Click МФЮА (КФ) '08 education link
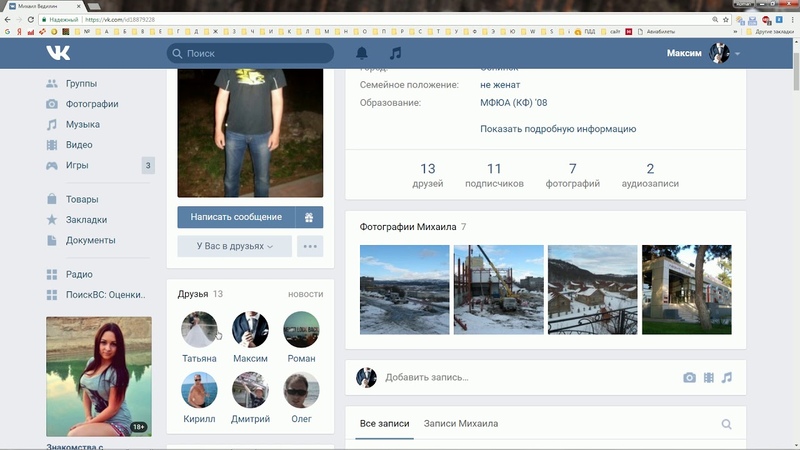800x450 pixels. click(x=513, y=103)
